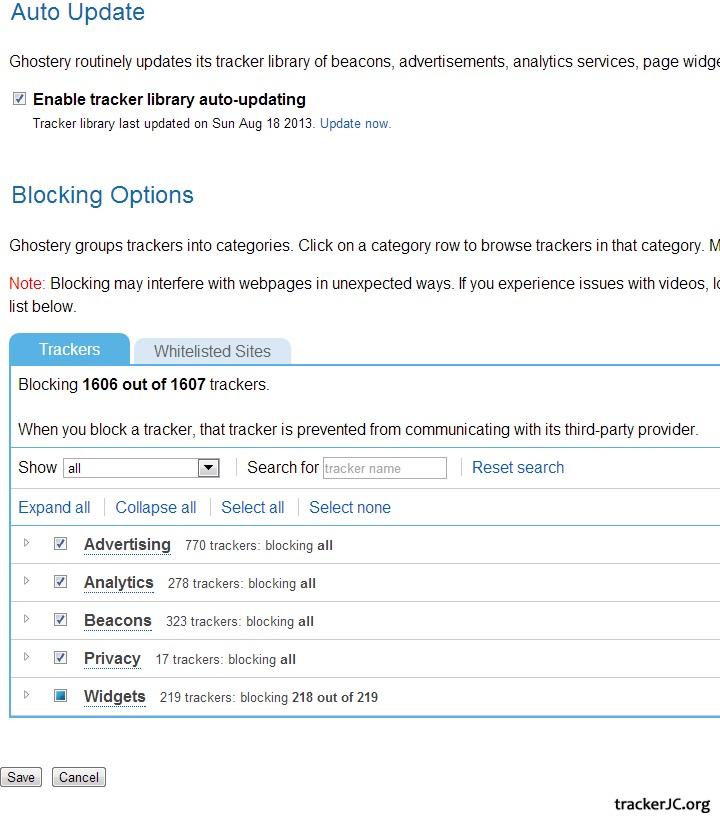This screenshot has height=820, width=720.
Task: Click the Select none link
Action: click(350, 507)
